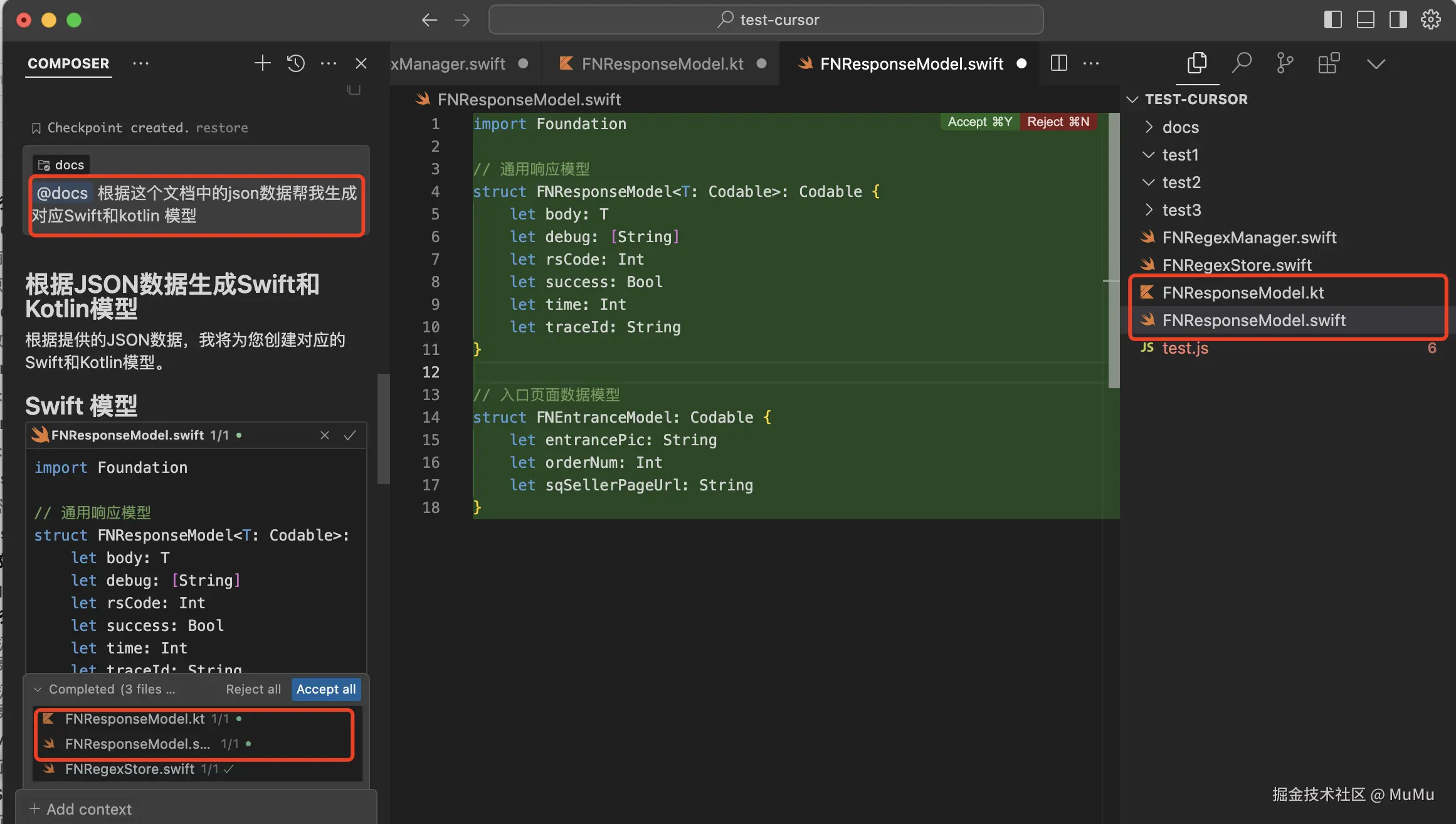1456x824 pixels.
Task: Open the Extensions view icon
Action: (x=1328, y=63)
